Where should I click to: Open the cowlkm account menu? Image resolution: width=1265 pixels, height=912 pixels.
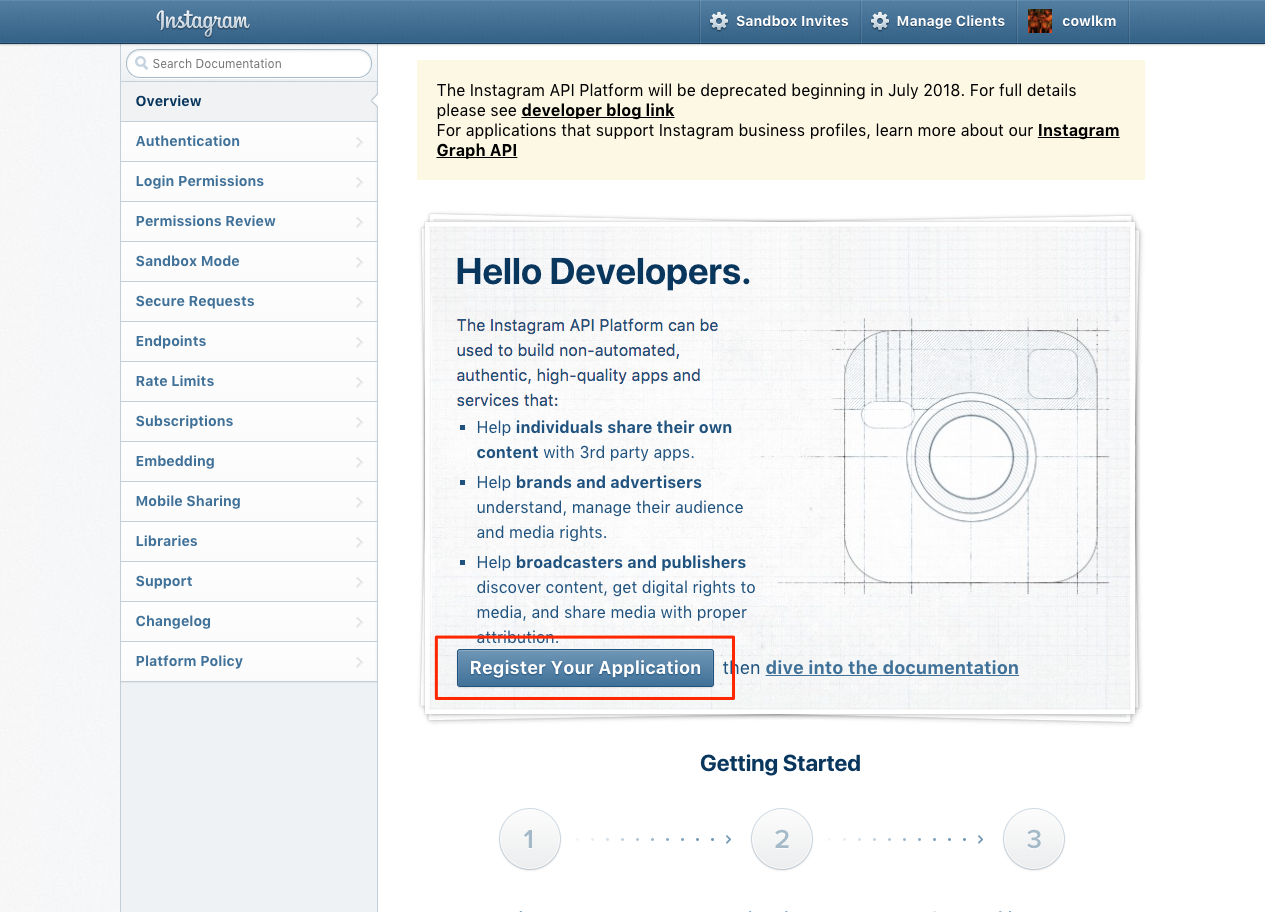click(1073, 21)
